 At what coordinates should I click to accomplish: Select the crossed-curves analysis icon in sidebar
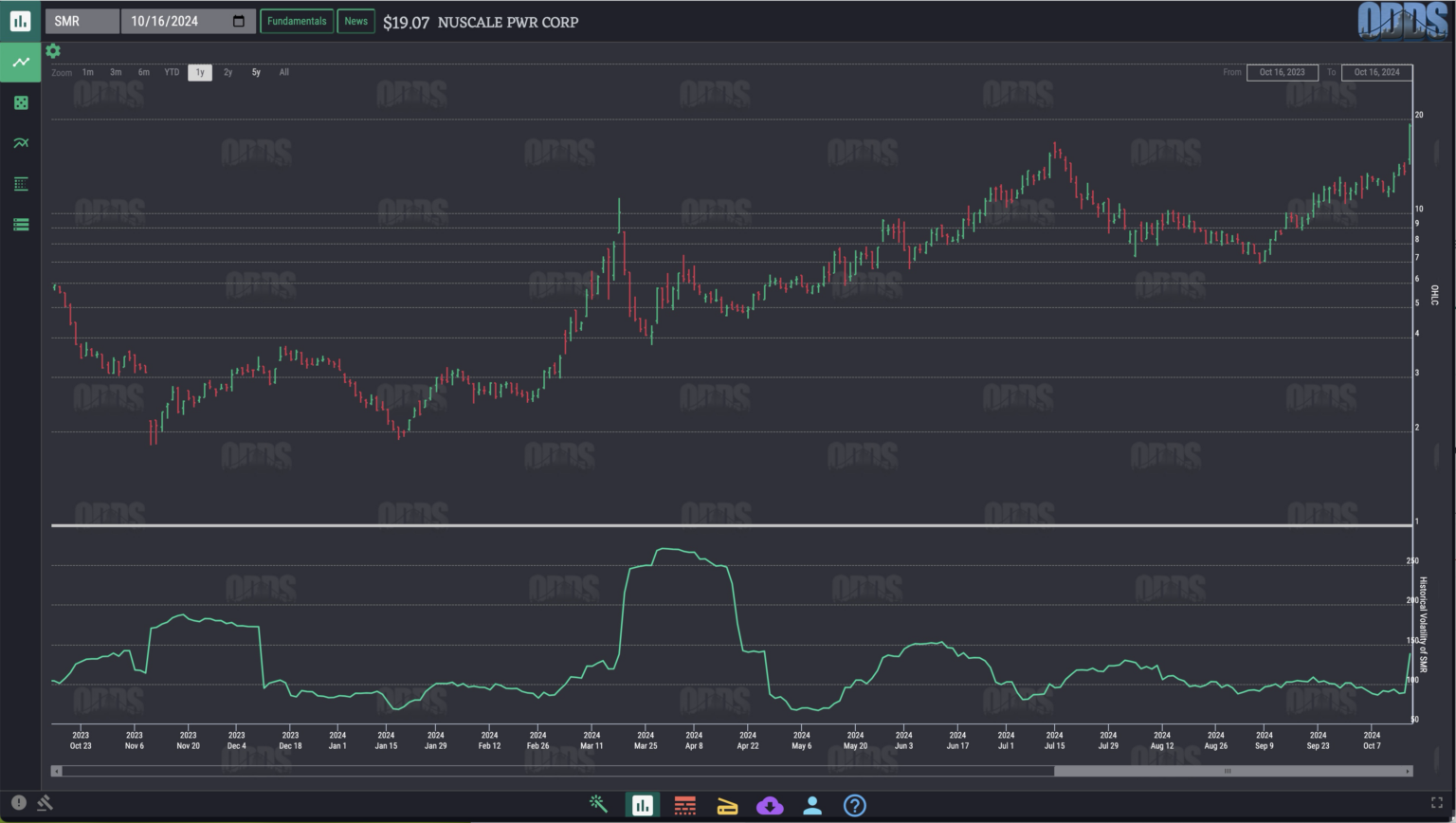[20, 142]
